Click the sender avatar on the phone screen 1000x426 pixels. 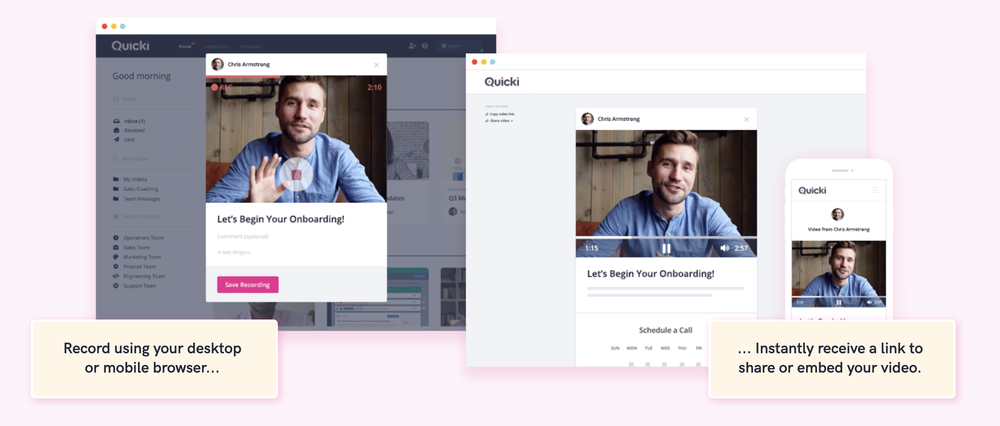(x=838, y=214)
